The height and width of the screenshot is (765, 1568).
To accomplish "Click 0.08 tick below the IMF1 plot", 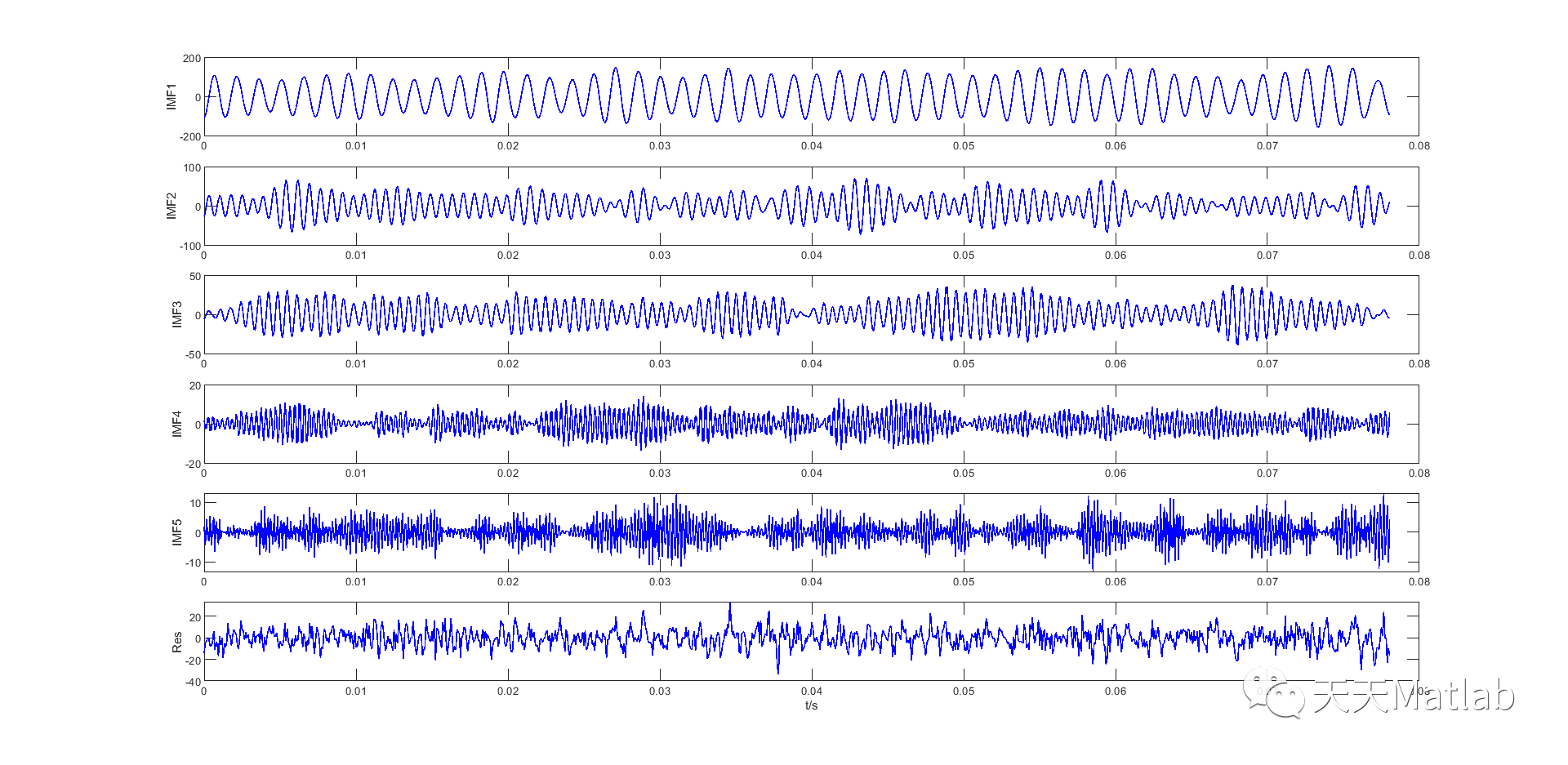I will click(x=1419, y=146).
